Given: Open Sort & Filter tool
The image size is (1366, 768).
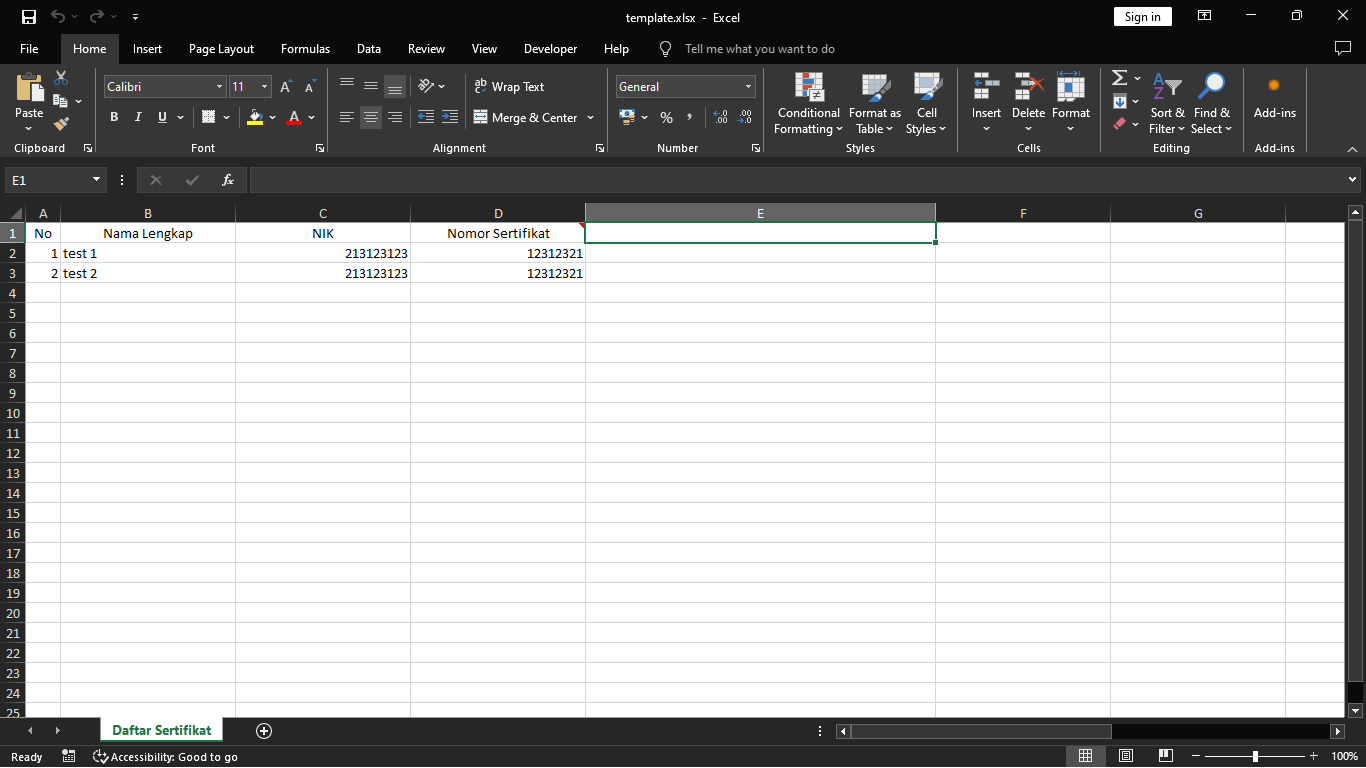Looking at the screenshot, I should pos(1166,104).
